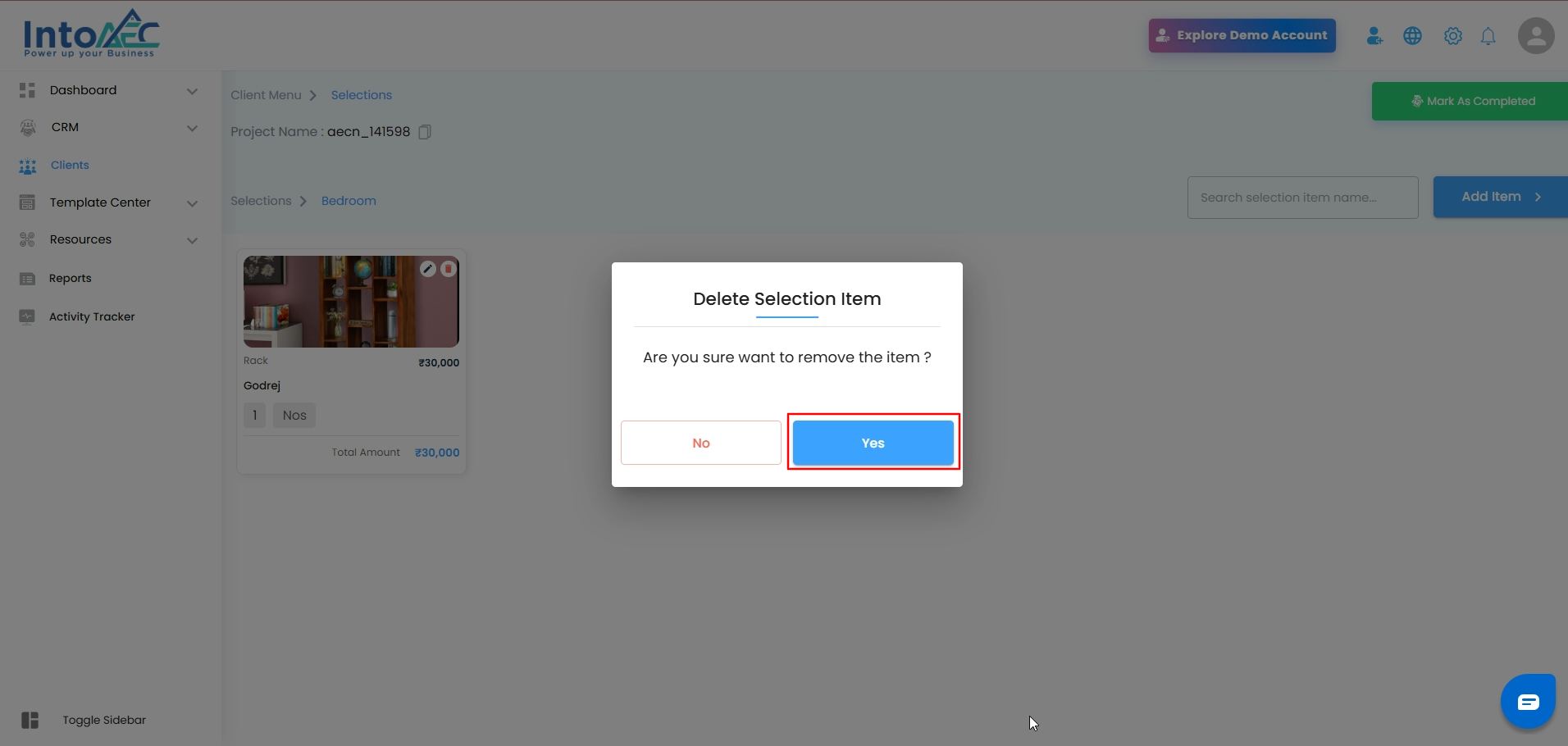Expand the CRM menu chevron
1568x746 pixels.
[192, 128]
